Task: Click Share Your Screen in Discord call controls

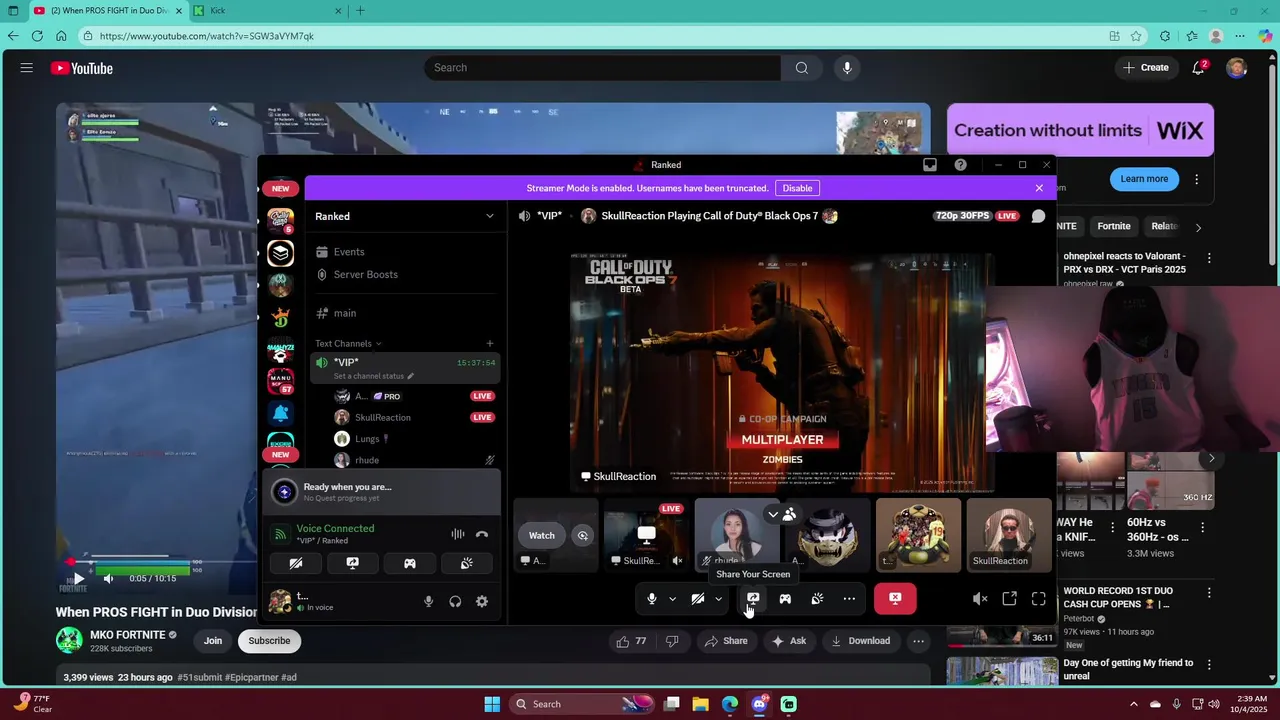Action: 753,599
